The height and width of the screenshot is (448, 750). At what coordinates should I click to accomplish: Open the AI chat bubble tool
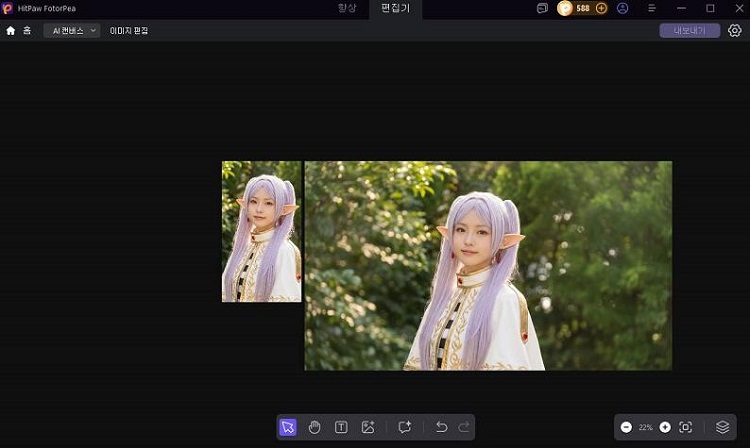coord(405,427)
